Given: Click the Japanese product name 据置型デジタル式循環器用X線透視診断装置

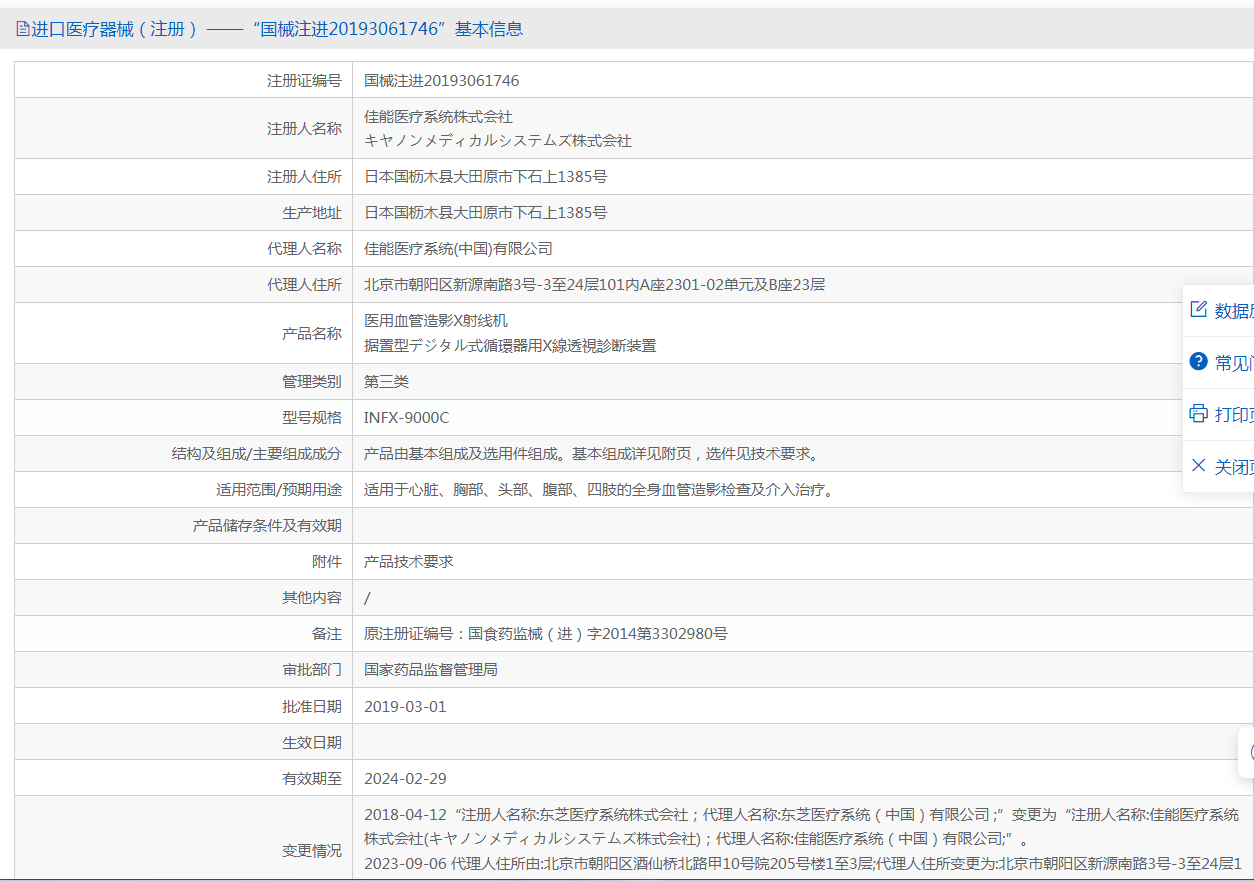Looking at the screenshot, I should tap(510, 345).
